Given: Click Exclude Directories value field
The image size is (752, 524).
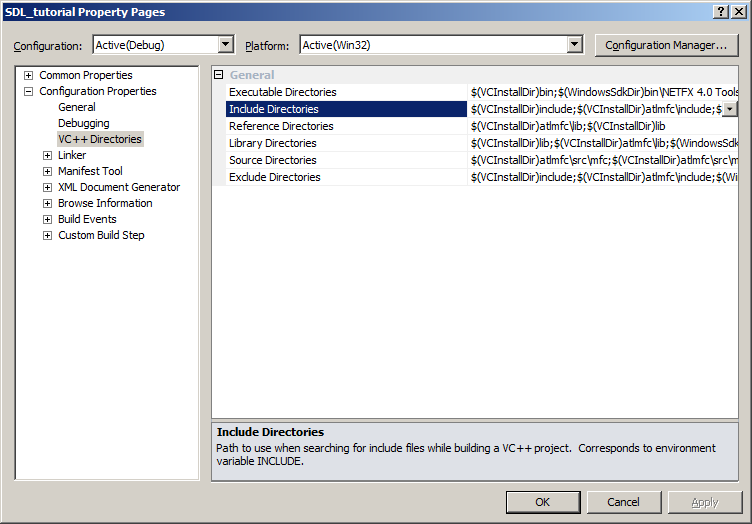Looking at the screenshot, I should 603,177.
